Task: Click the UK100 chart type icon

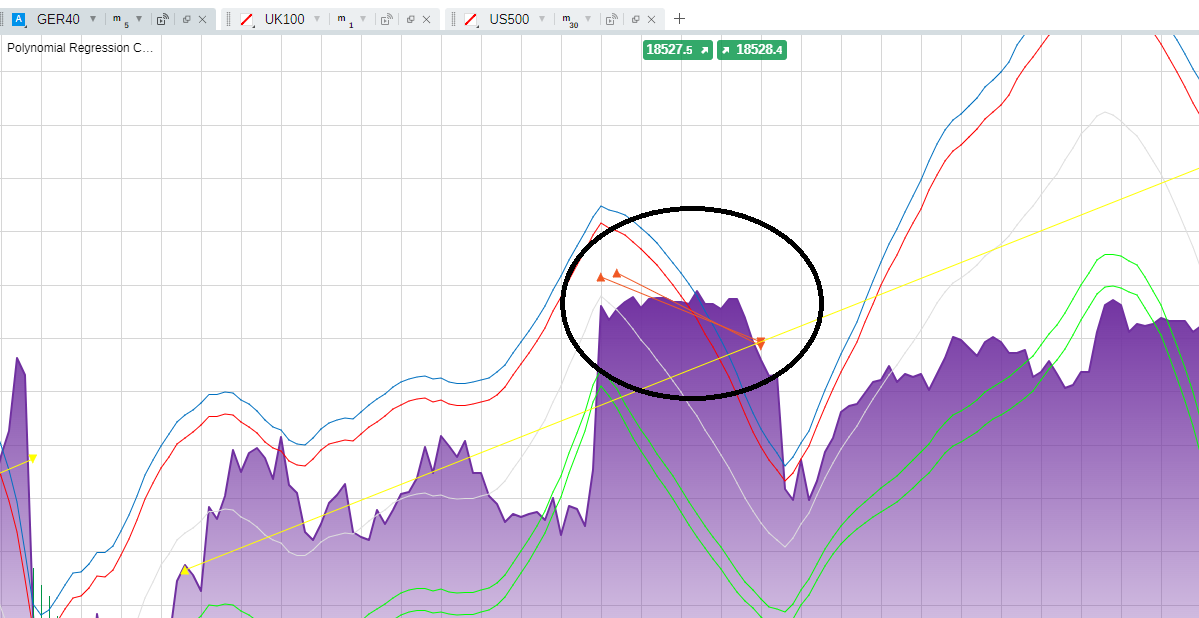Action: (247, 19)
